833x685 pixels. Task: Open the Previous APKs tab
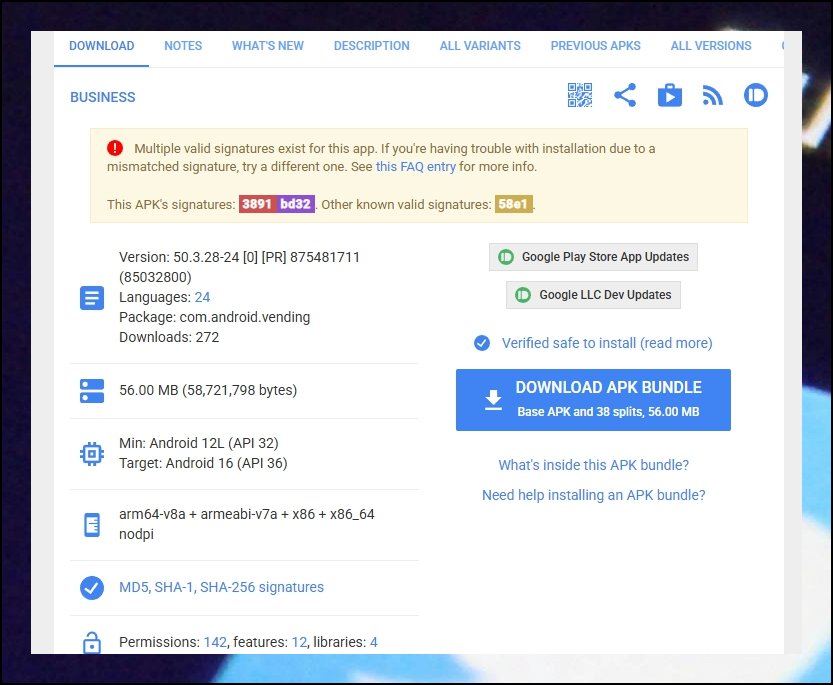pyautogui.click(x=596, y=46)
